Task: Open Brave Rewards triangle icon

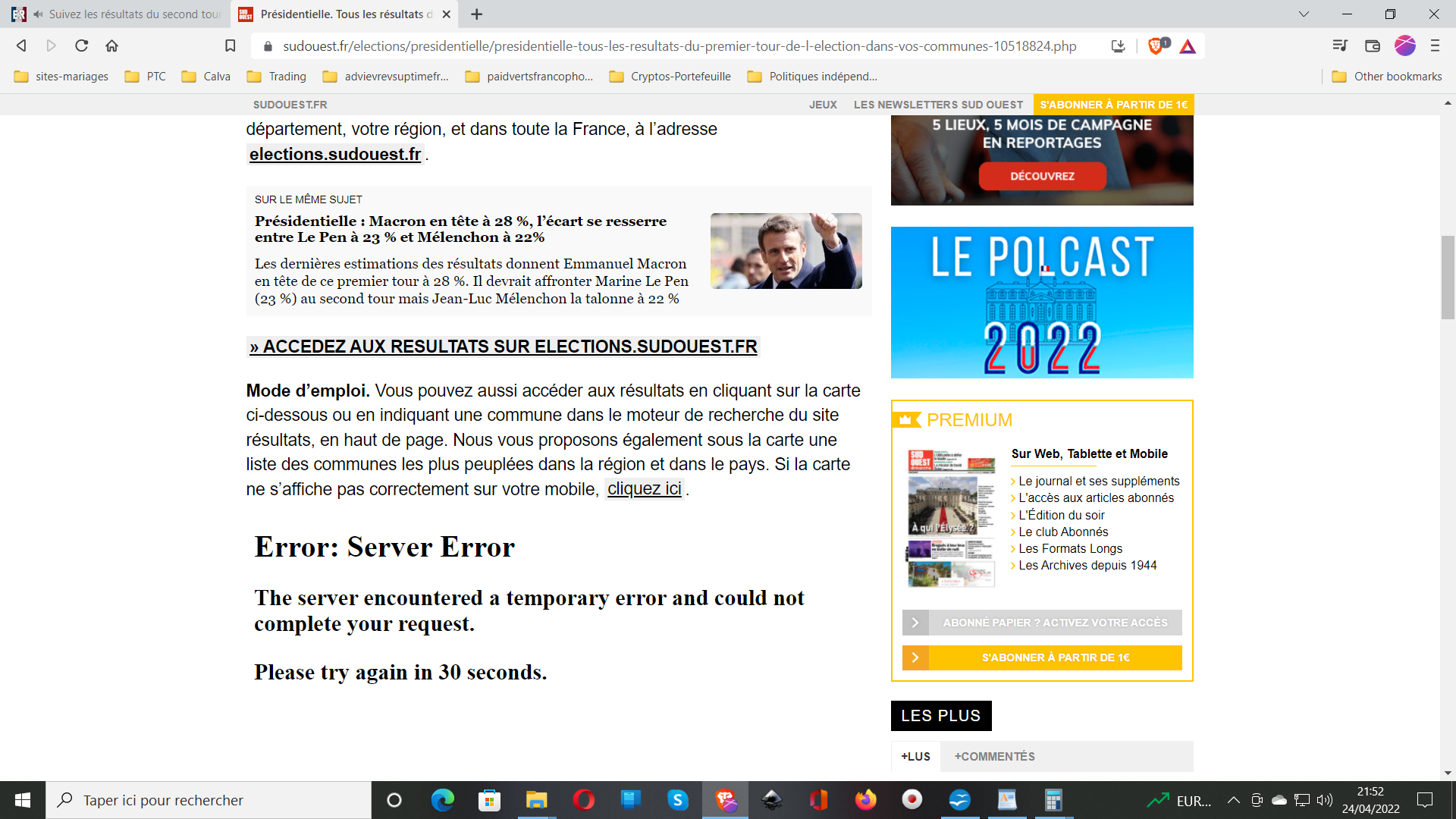Action: point(1188,46)
